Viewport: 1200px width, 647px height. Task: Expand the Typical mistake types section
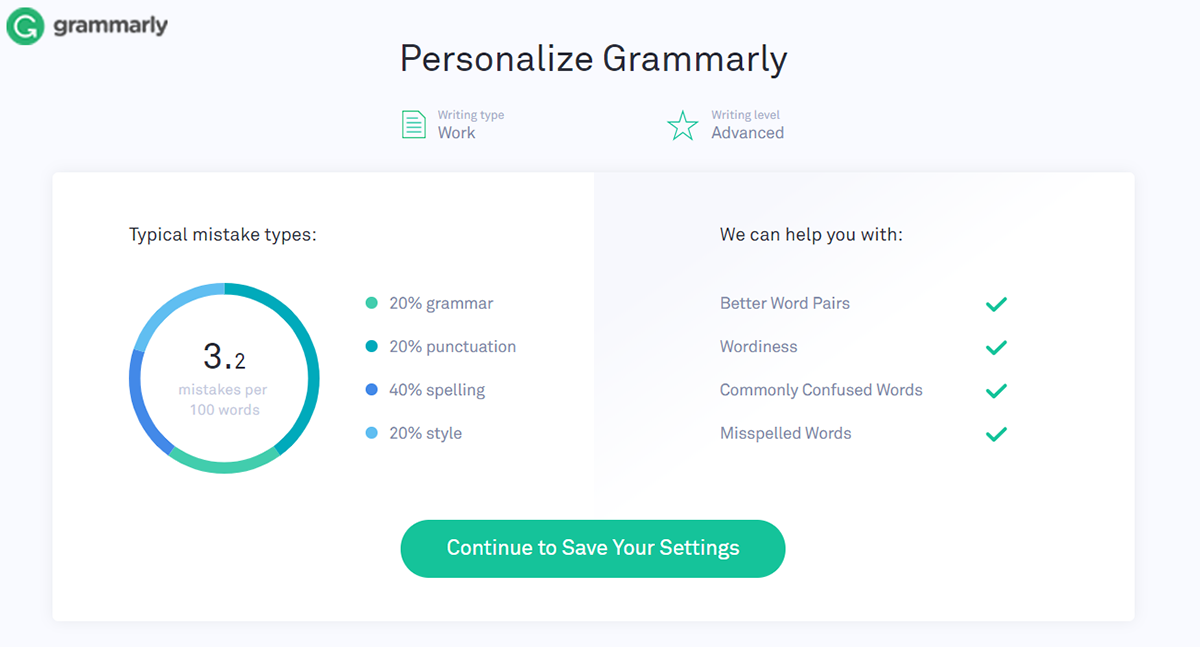click(x=223, y=234)
